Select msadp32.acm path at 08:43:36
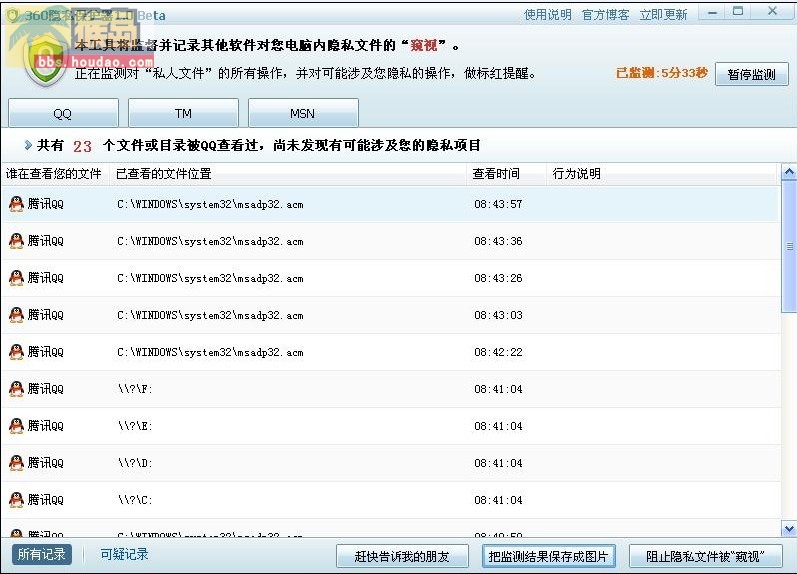The image size is (797, 574). (210, 241)
